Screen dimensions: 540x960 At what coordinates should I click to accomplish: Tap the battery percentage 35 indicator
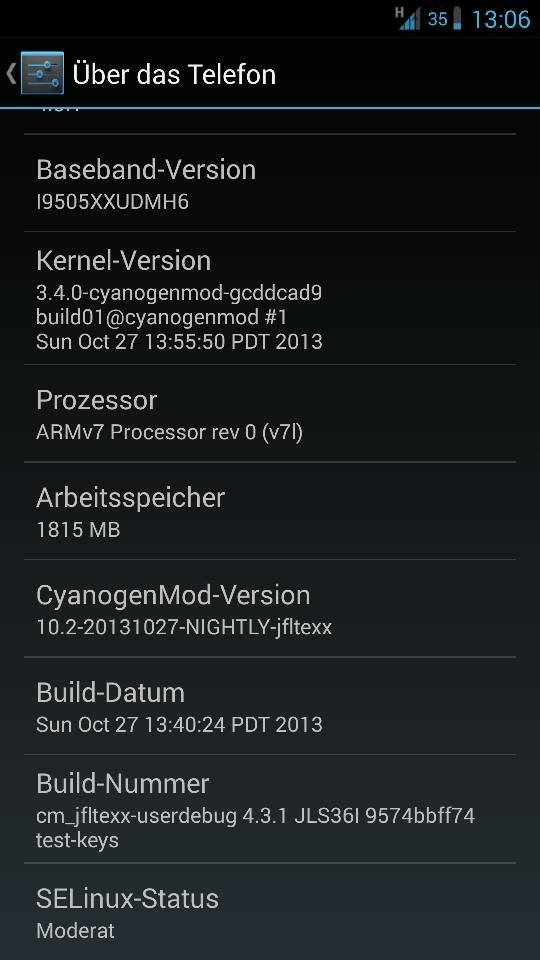(x=437, y=20)
